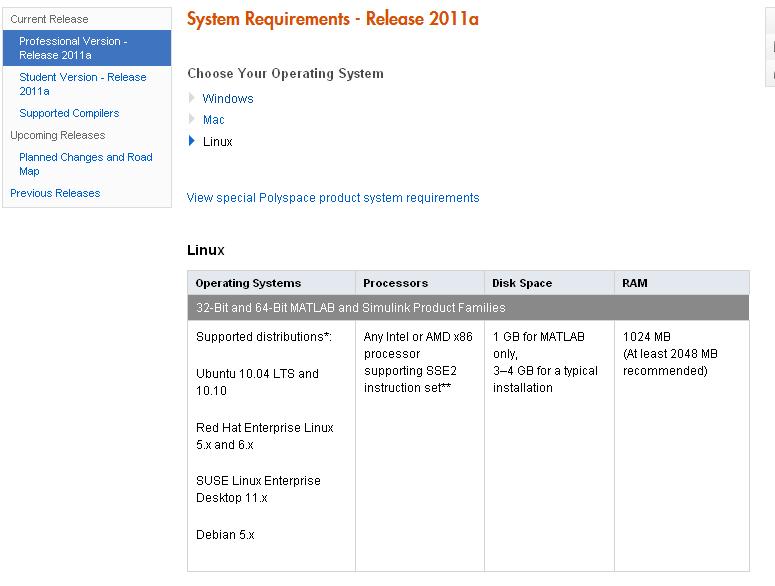
Task: Collapse the Linux section arrow
Action: [192, 142]
